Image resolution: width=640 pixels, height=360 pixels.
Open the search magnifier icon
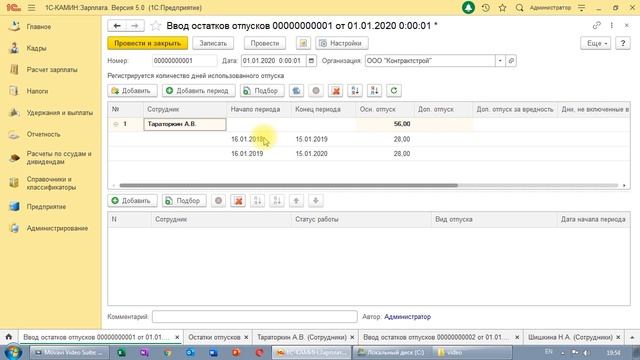(520, 8)
